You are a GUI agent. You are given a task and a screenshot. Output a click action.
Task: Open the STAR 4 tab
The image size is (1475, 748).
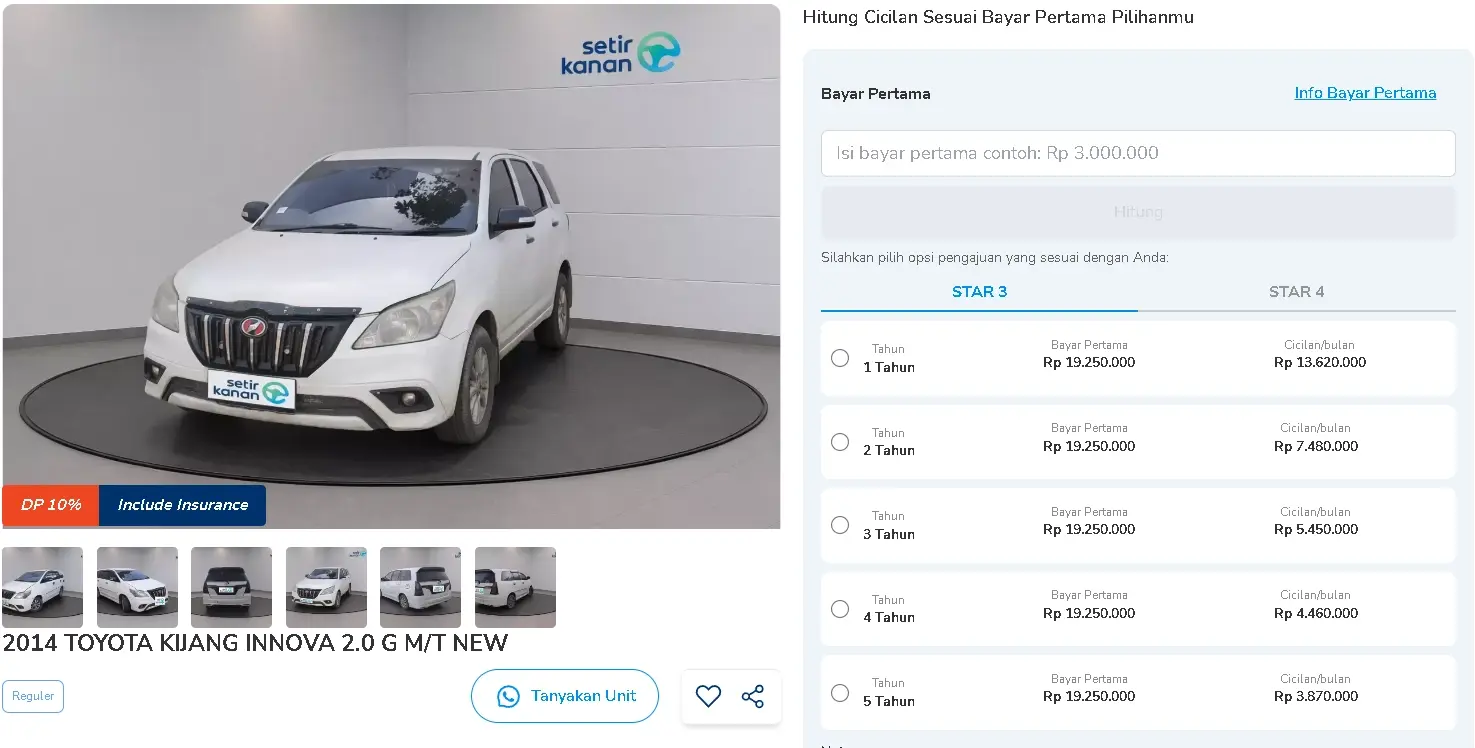pyautogui.click(x=1296, y=292)
